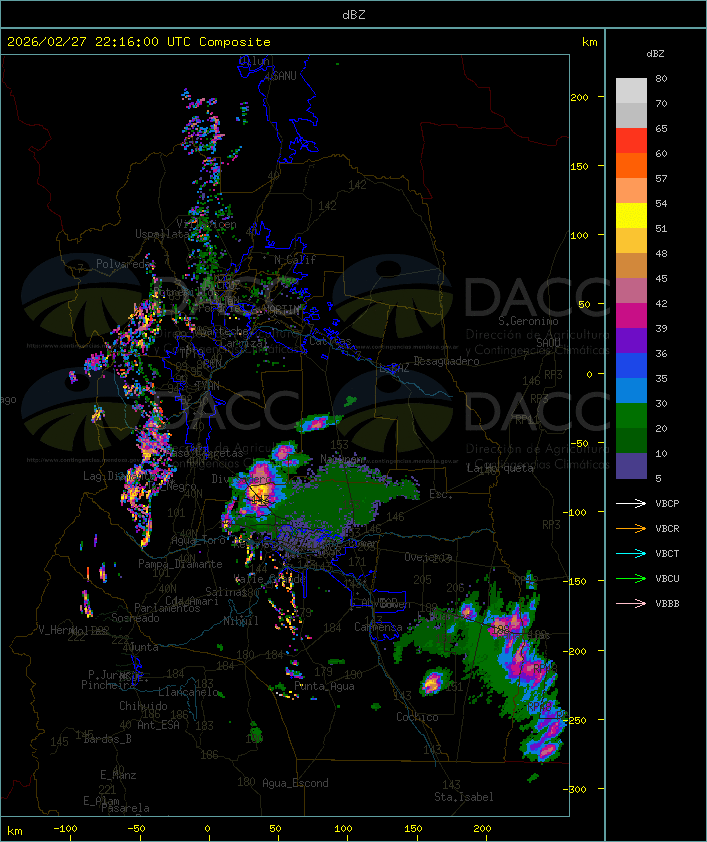Click the "Uspallata" map label

coord(162,234)
